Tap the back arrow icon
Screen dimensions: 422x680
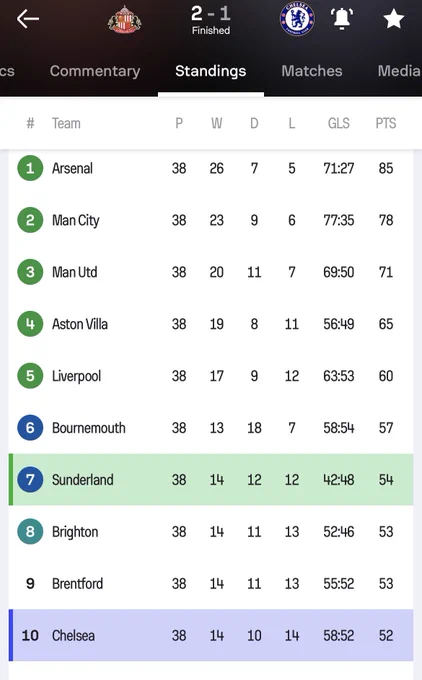28,19
